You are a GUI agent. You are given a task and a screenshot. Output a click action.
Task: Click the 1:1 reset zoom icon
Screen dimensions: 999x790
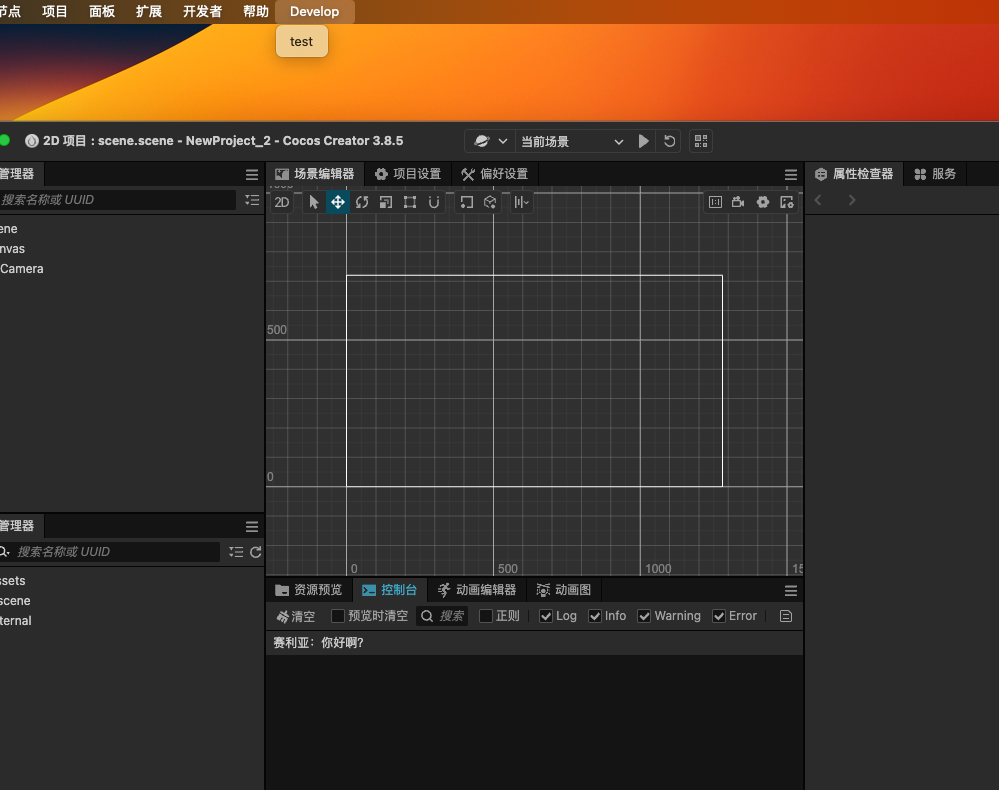click(715, 203)
